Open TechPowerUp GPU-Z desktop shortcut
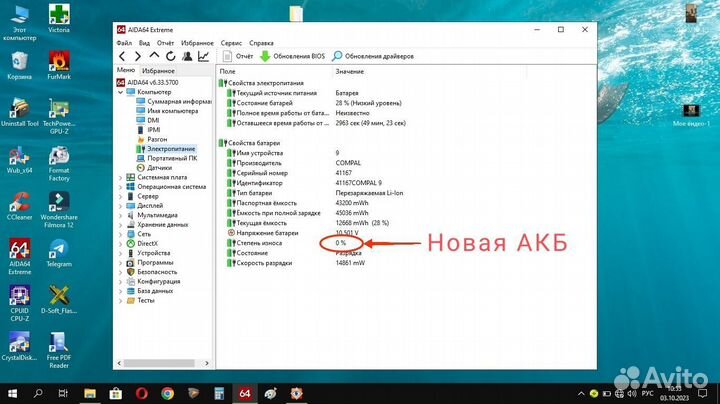Image resolution: width=720 pixels, height=404 pixels. coord(59,117)
